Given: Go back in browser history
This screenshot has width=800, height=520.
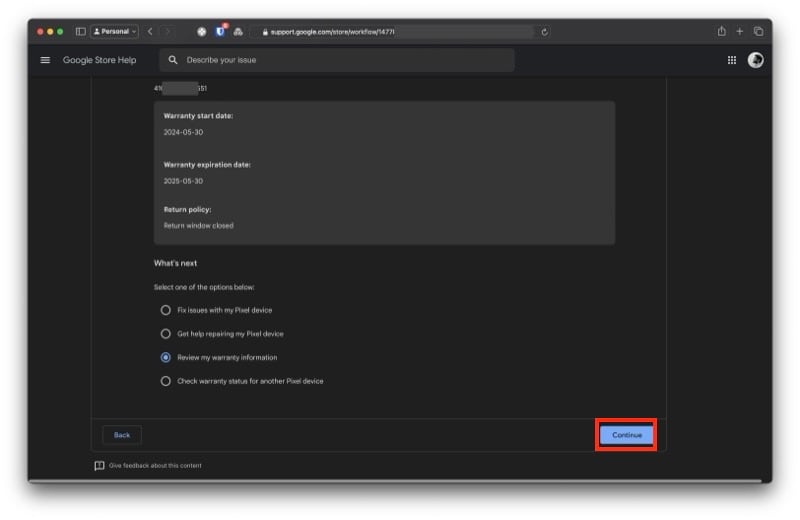Looking at the screenshot, I should point(150,32).
